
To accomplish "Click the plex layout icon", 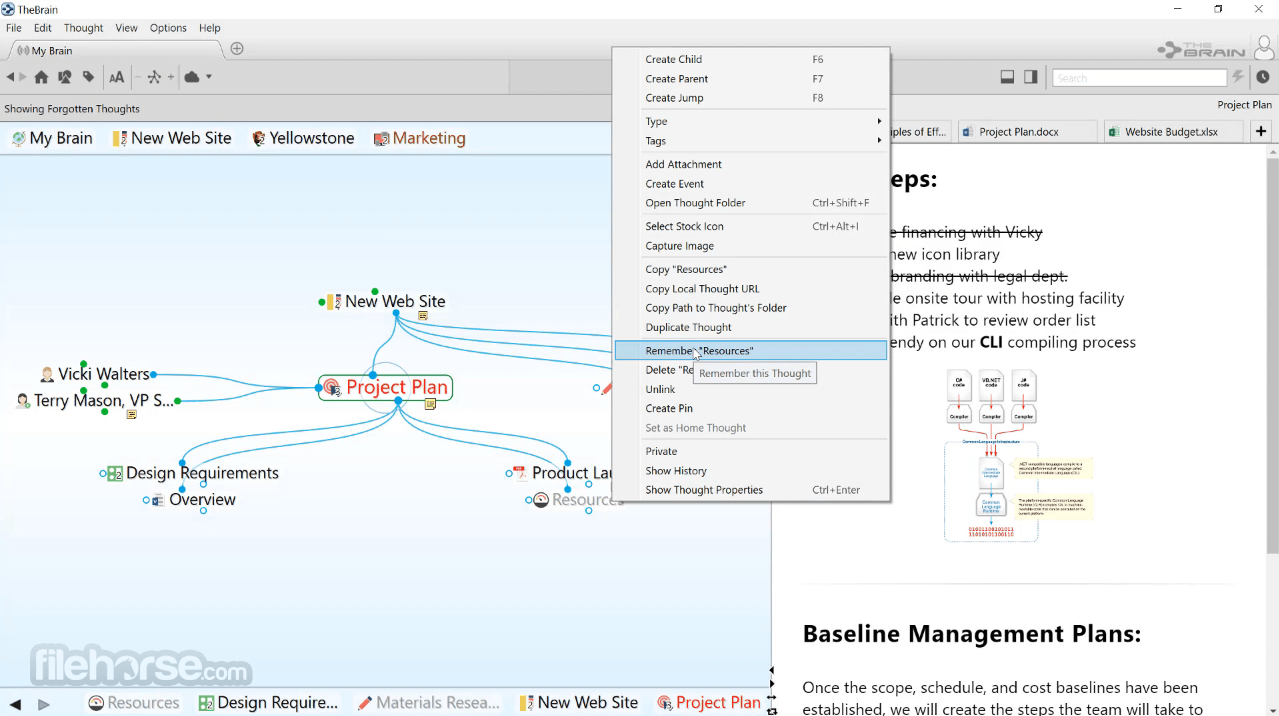I will (154, 77).
